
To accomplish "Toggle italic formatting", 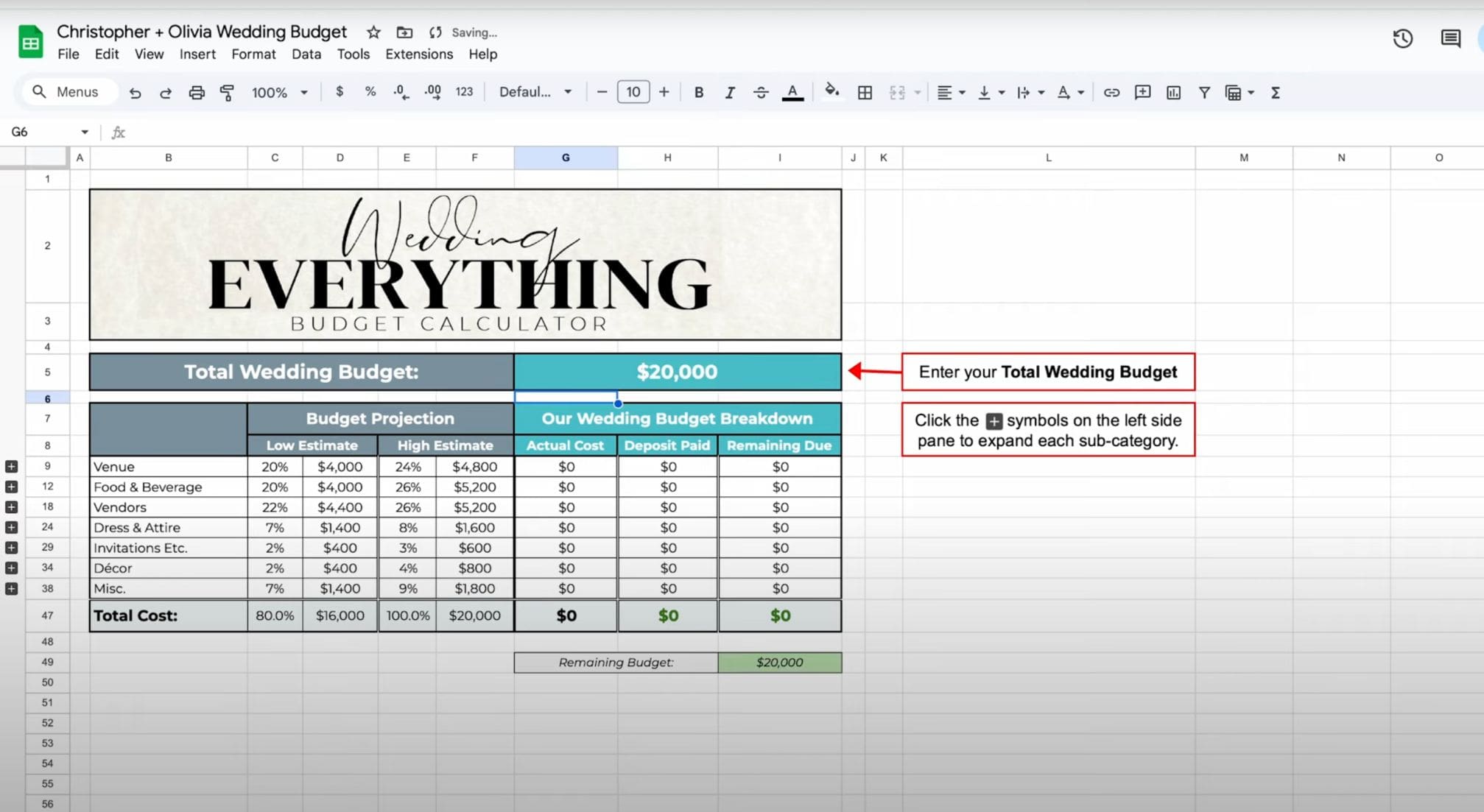I will 729,92.
